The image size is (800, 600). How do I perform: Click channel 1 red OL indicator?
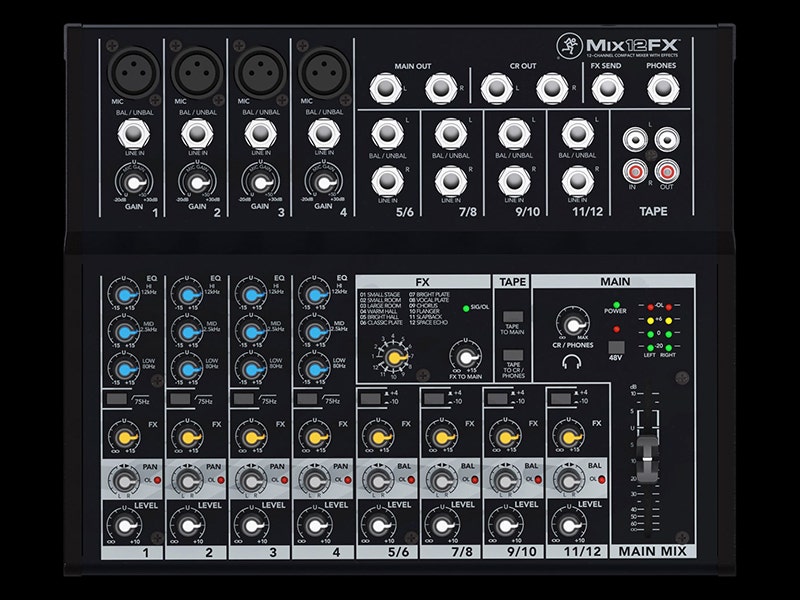pyautogui.click(x=157, y=480)
